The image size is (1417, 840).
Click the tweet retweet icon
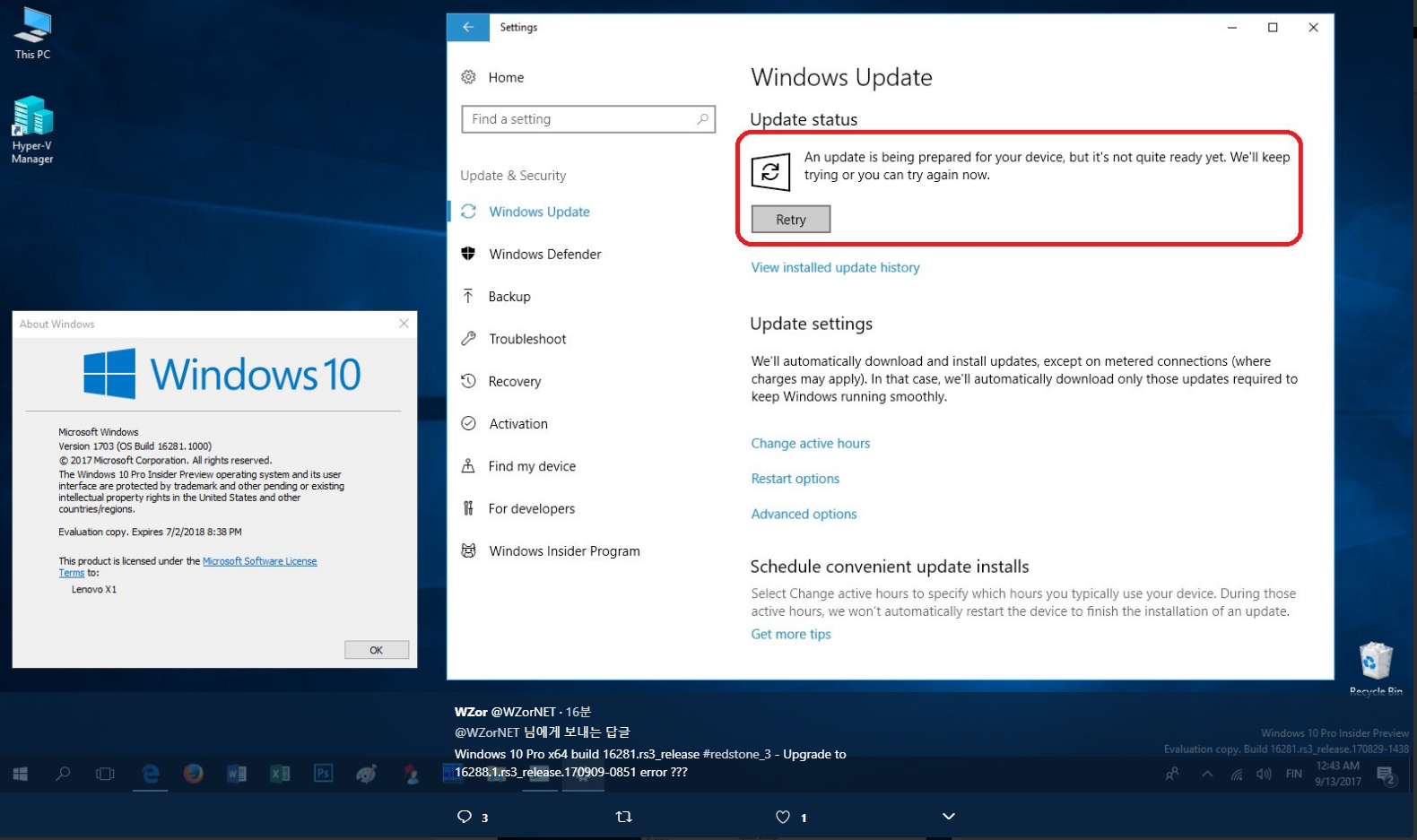(x=624, y=817)
